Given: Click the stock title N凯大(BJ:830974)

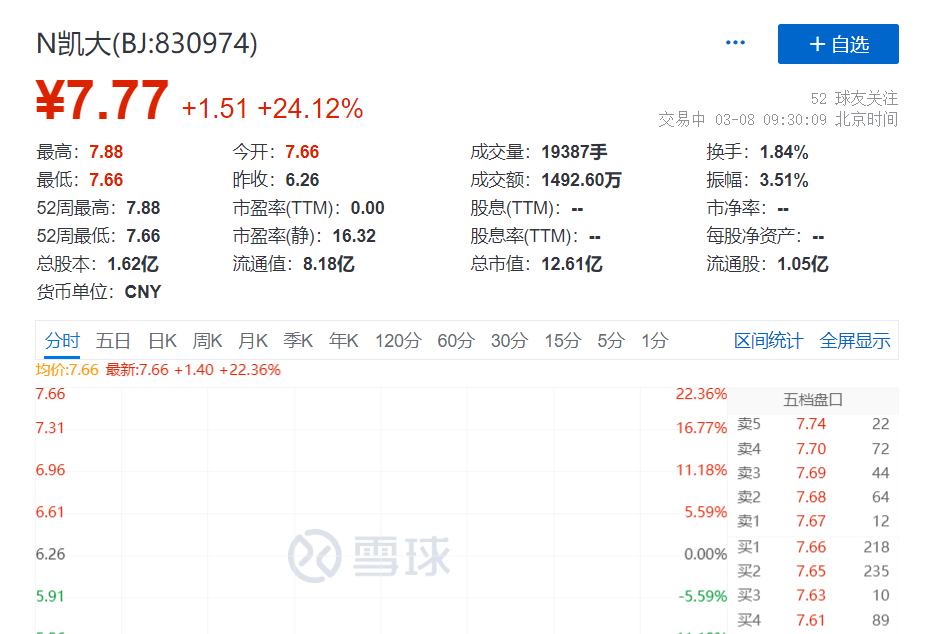Looking at the screenshot, I should (147, 44).
